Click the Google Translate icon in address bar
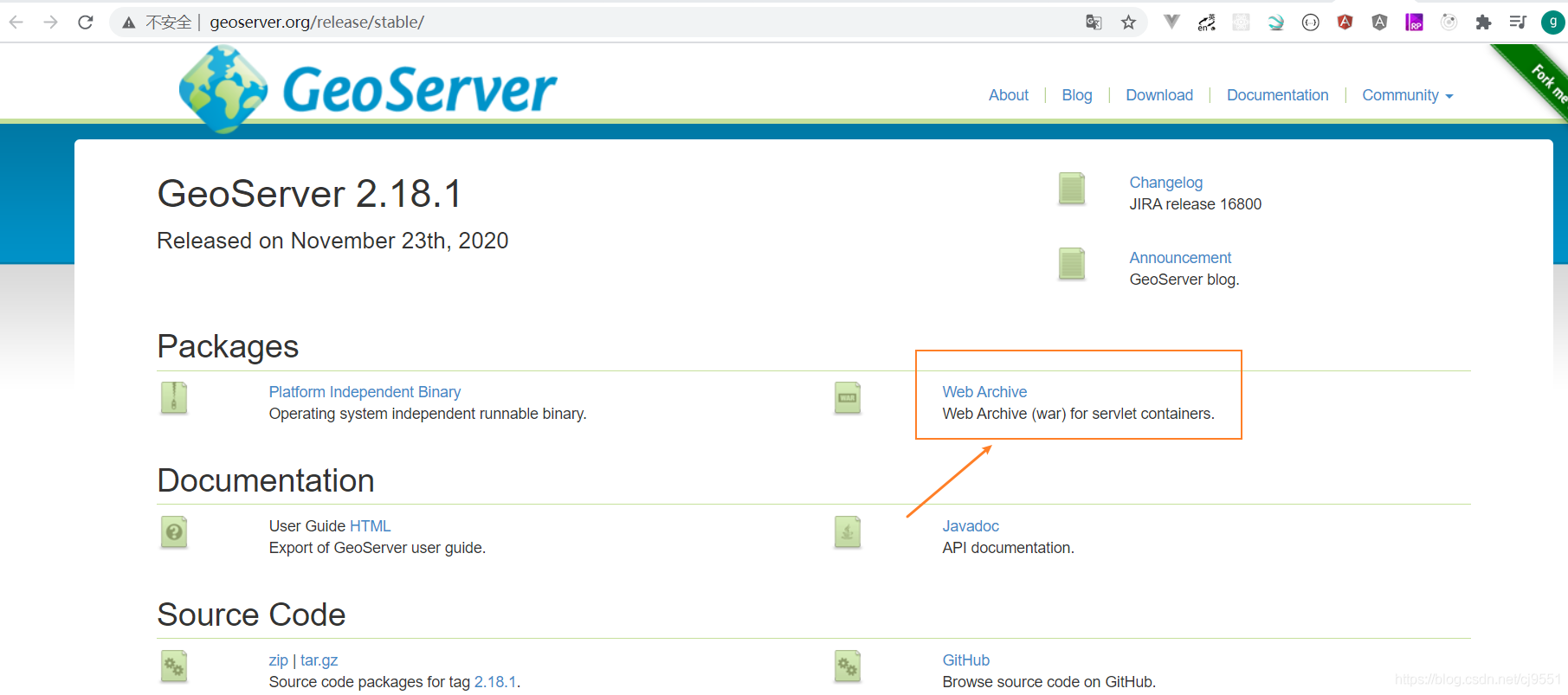 pos(1094,23)
